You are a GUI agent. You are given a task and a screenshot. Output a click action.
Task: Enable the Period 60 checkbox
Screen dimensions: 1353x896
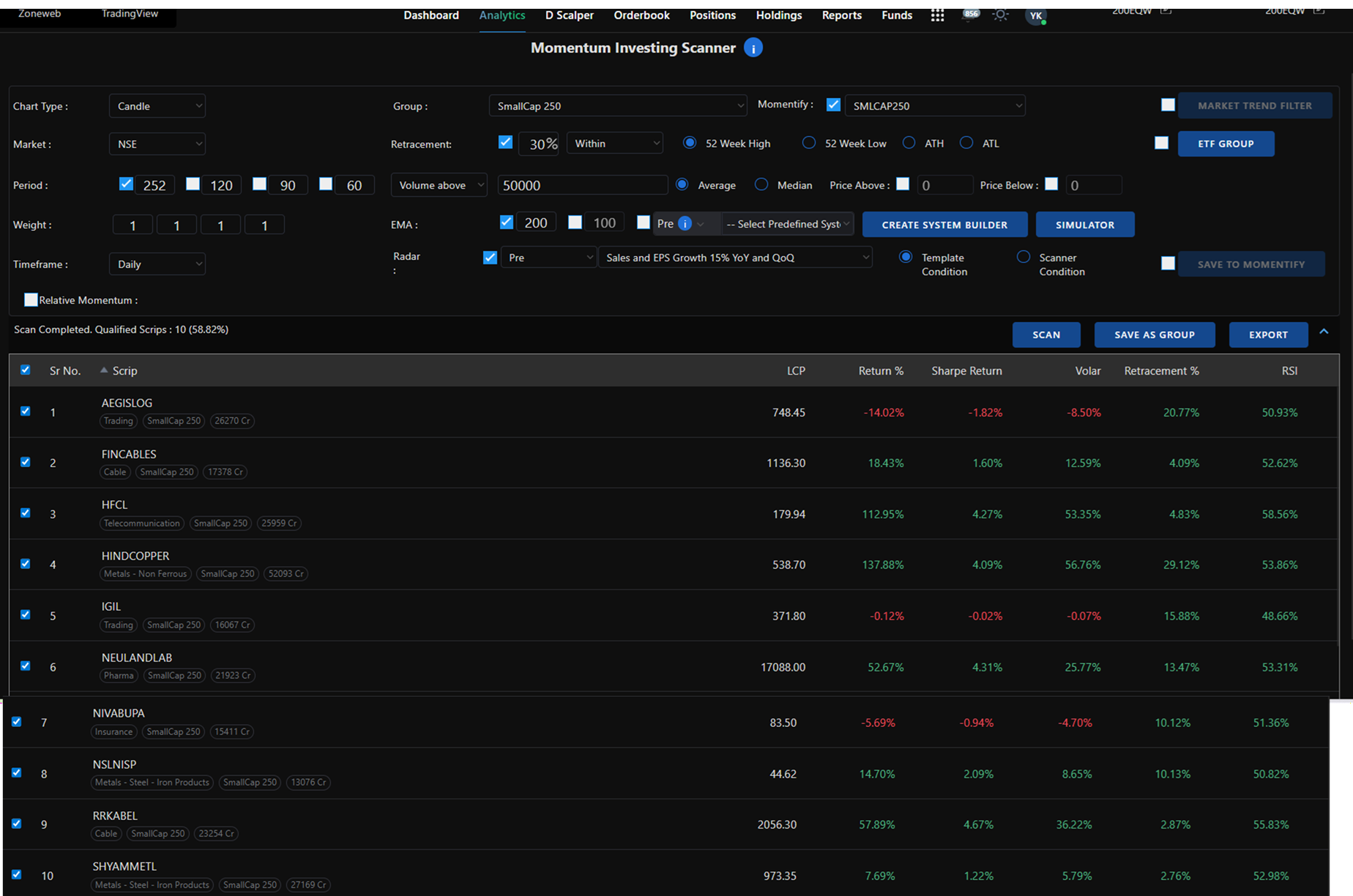(326, 184)
